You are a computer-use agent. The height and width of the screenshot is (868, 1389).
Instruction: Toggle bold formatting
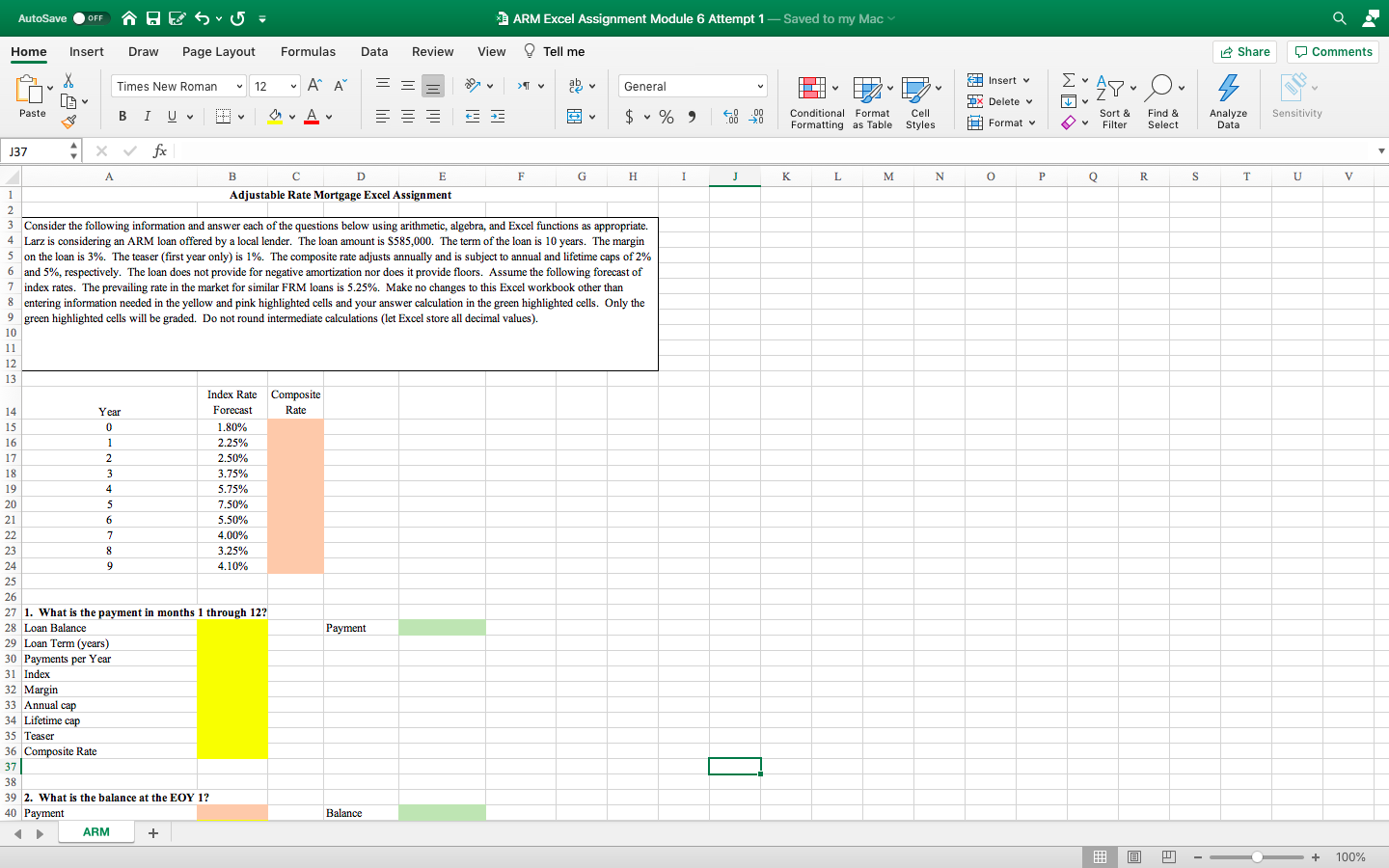[122, 115]
